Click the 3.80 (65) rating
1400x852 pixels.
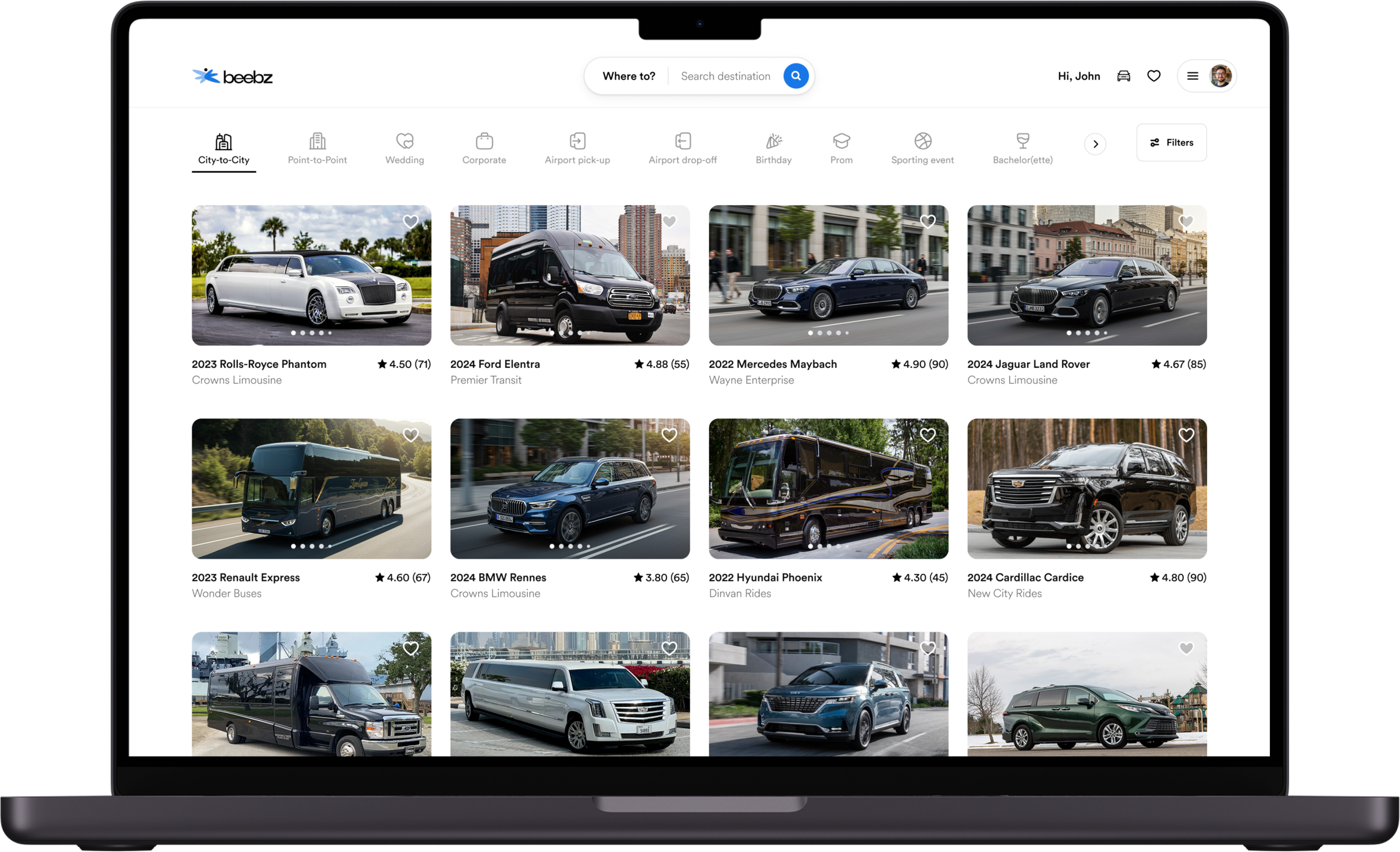(661, 578)
